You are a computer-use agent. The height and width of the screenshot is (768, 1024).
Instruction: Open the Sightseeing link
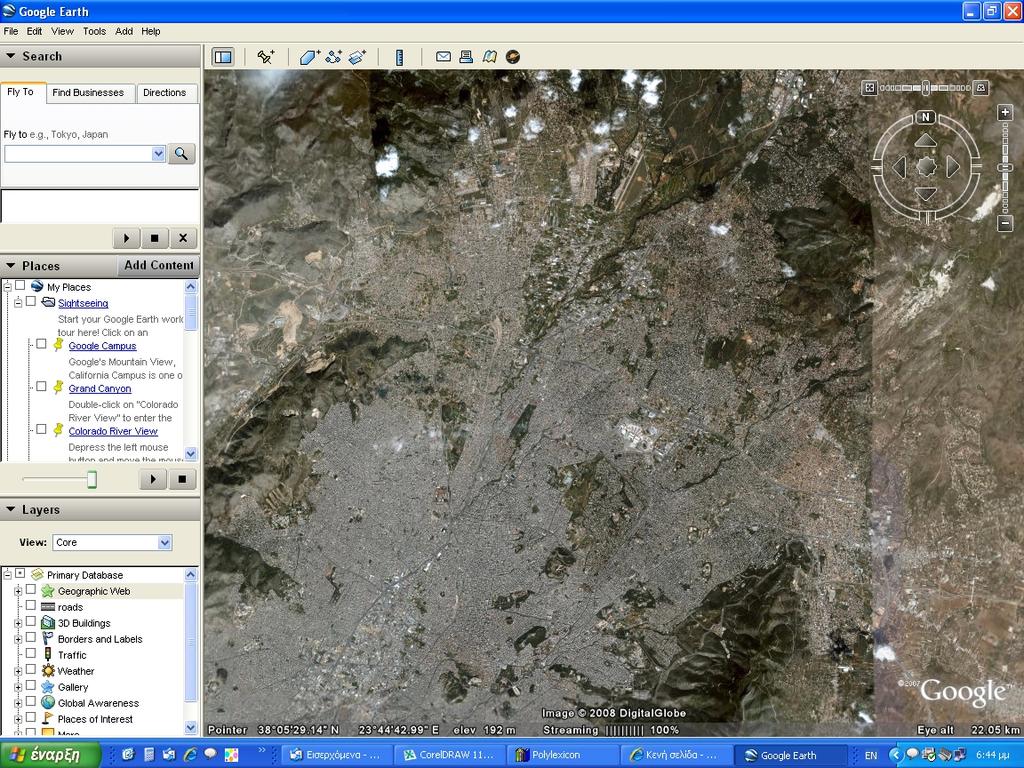[x=83, y=303]
